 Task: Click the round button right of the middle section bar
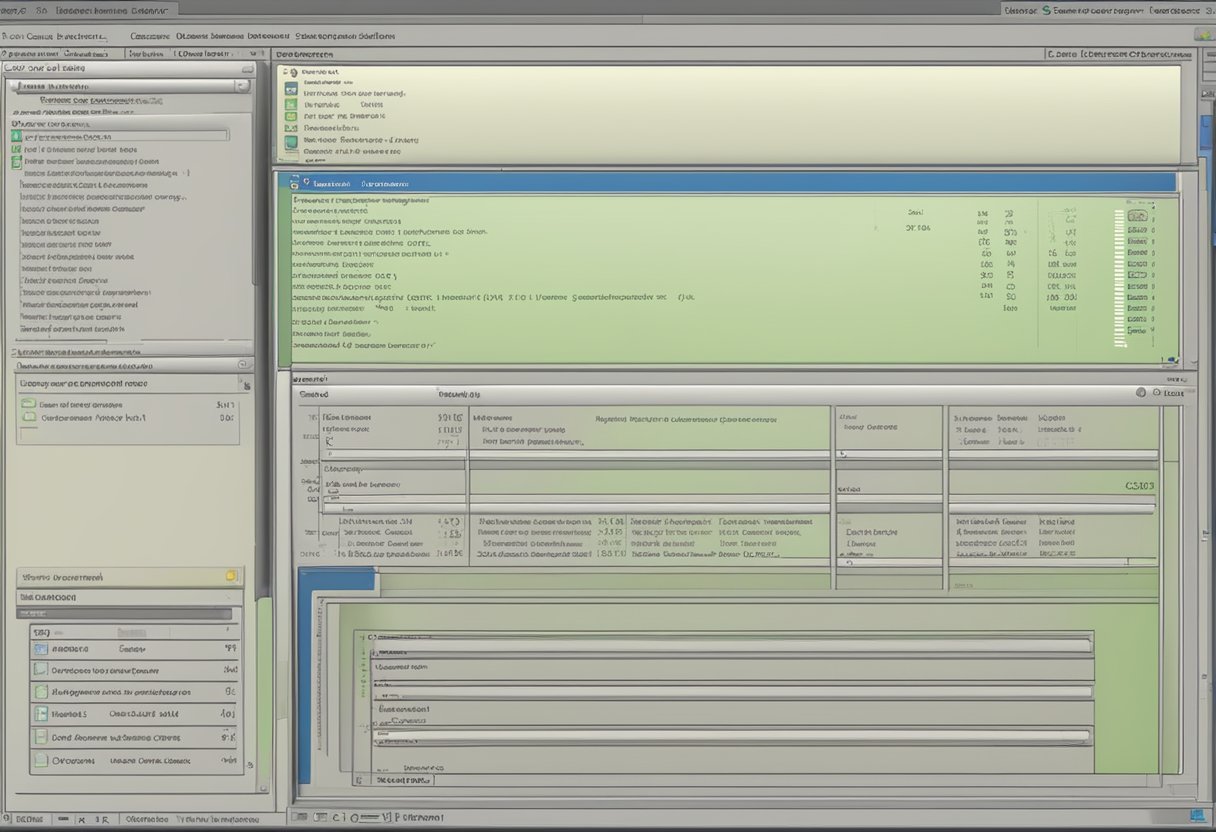(1141, 393)
